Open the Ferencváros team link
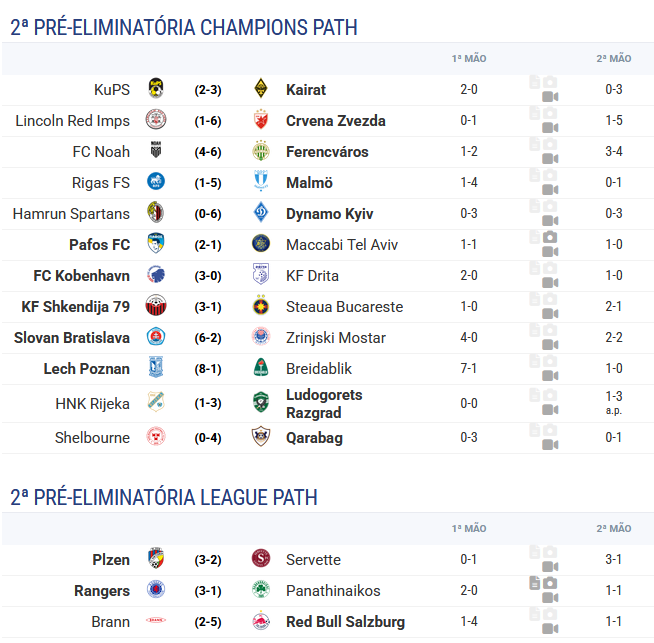This screenshot has width=654, height=643. click(327, 152)
